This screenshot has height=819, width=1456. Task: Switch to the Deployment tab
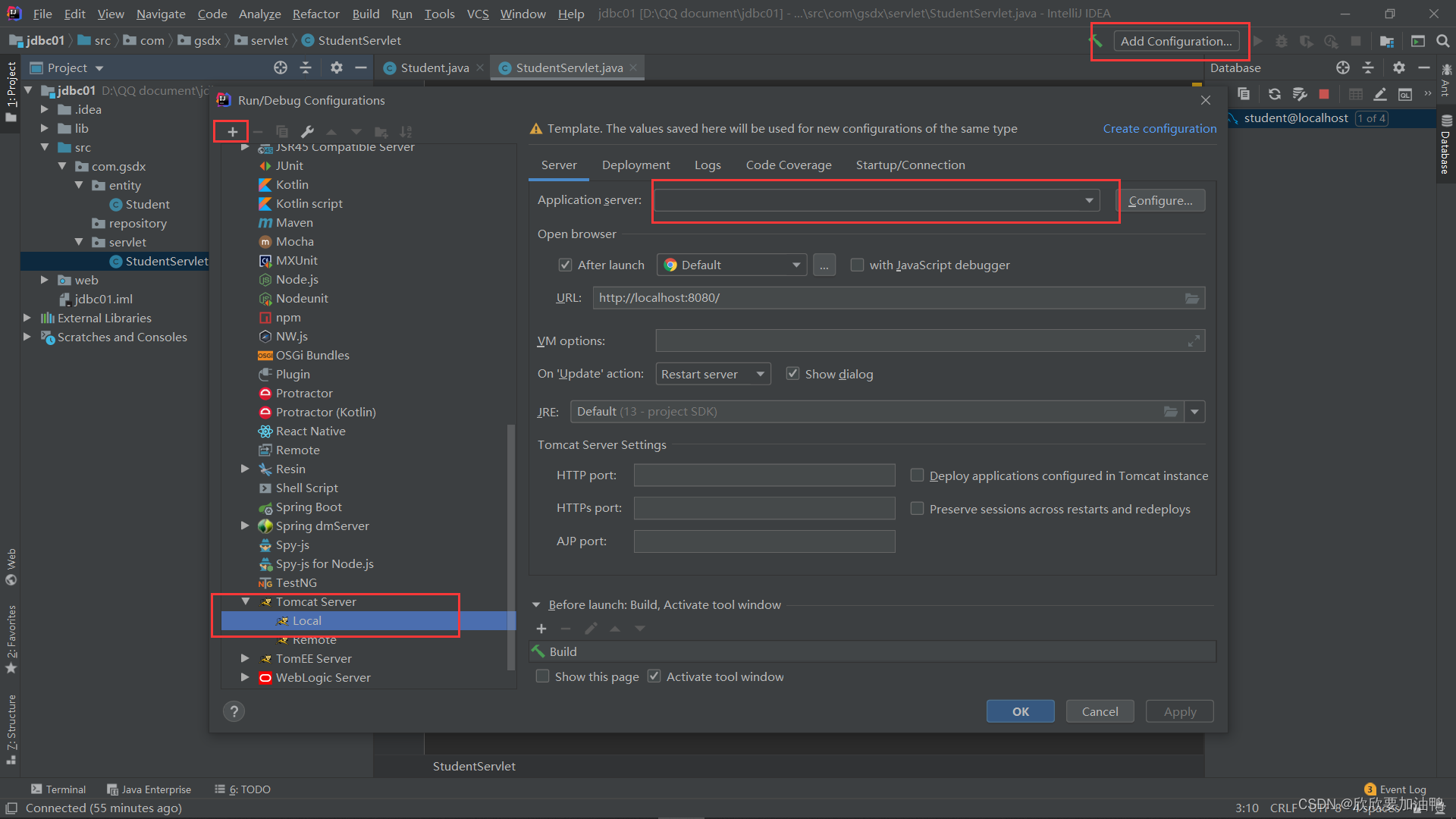635,165
